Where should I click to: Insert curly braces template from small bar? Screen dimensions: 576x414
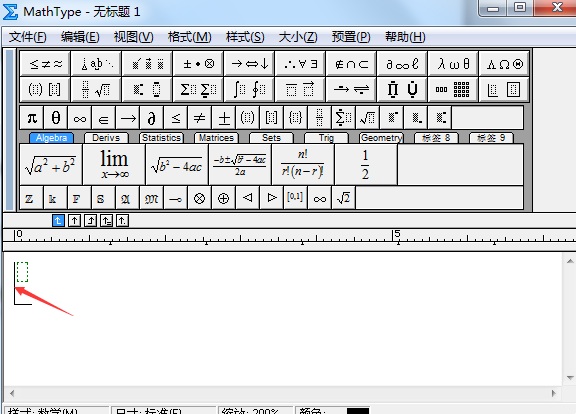(x=296, y=118)
